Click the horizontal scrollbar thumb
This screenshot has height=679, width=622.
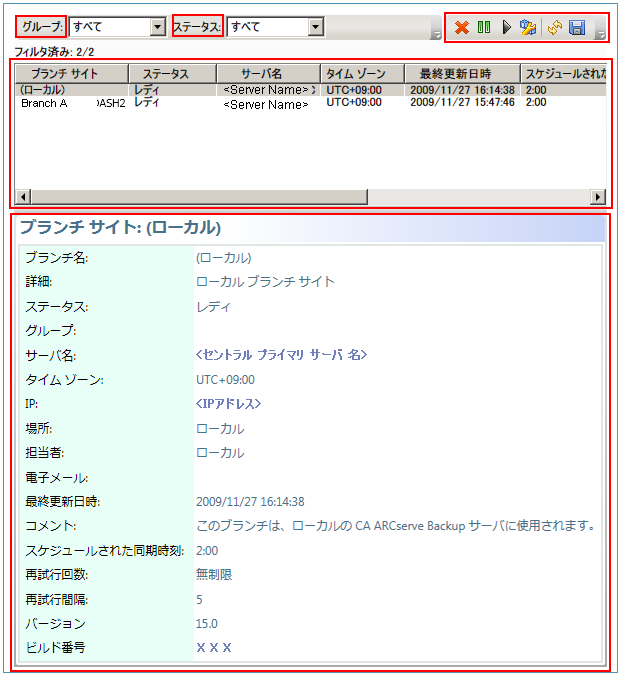pos(199,197)
